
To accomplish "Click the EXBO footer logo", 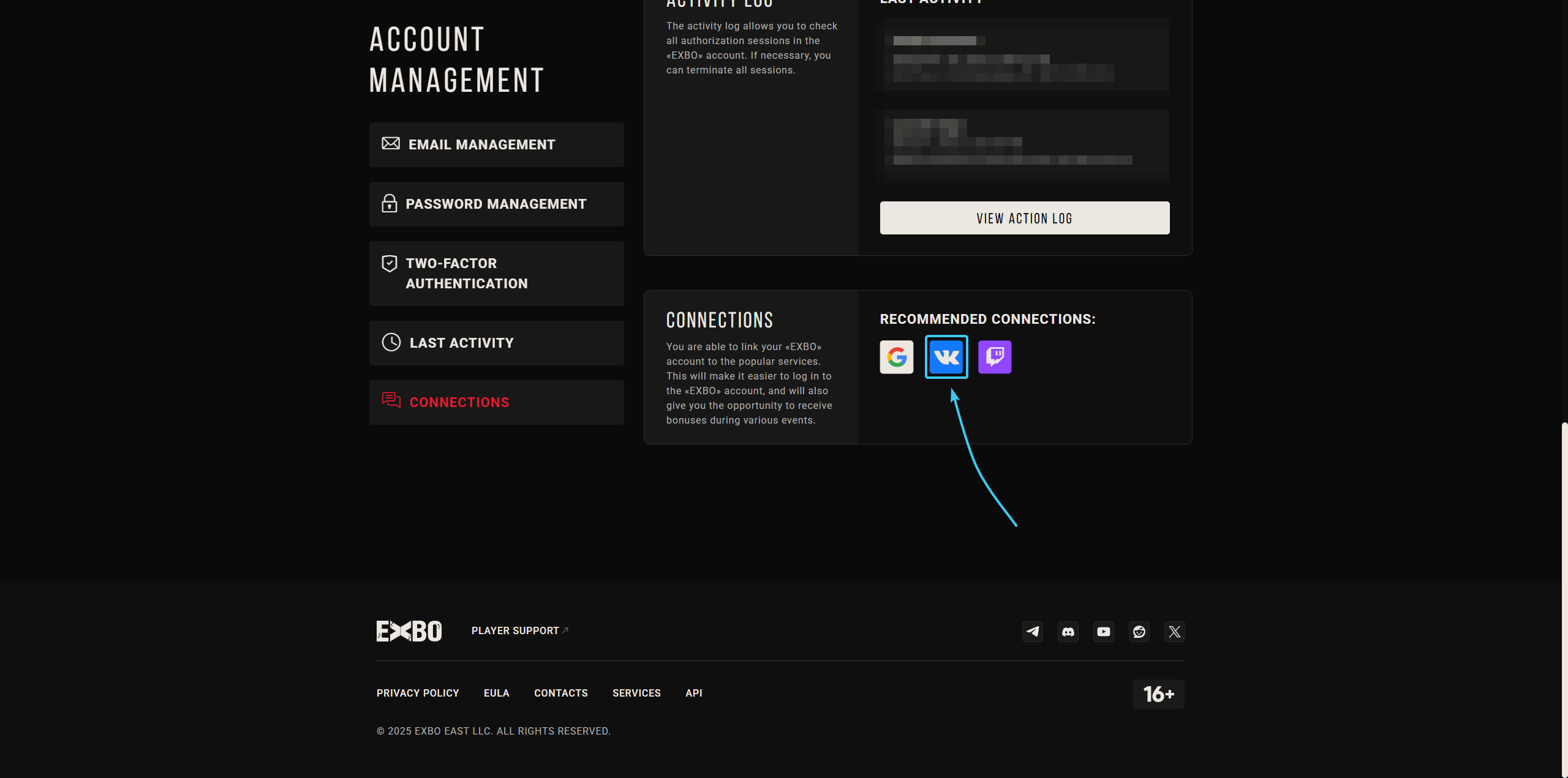I will coord(409,631).
